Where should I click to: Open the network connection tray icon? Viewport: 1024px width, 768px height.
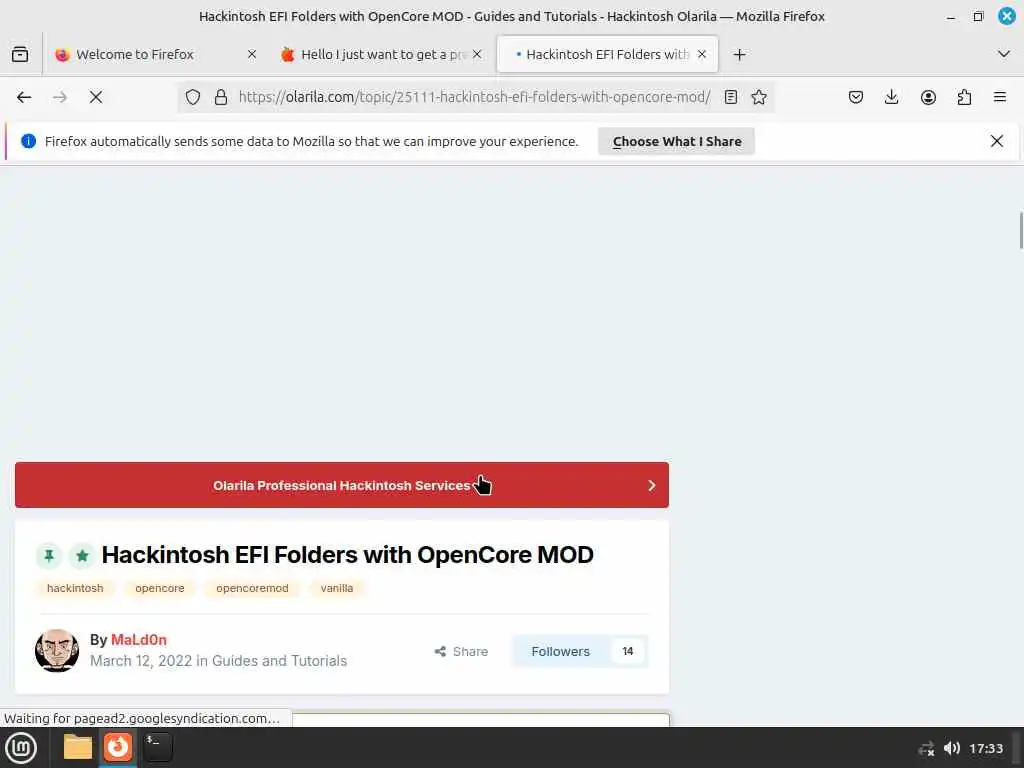[926, 748]
